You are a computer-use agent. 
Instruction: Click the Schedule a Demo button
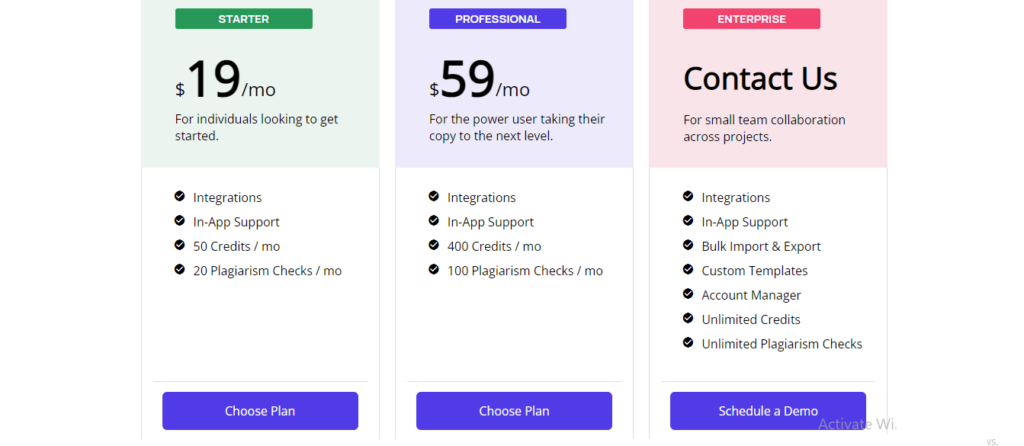pyautogui.click(x=768, y=411)
